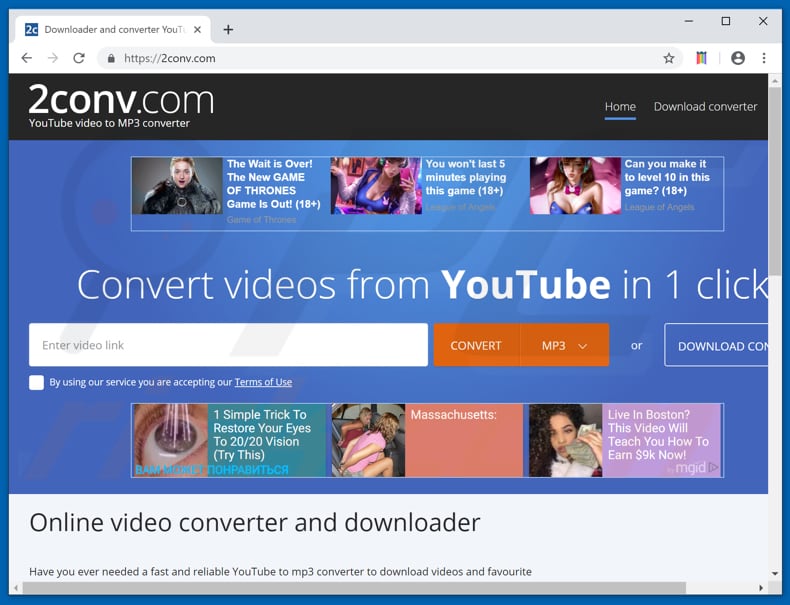Click the 2c favicon on the tab
Viewport: 790px width, 605px height.
tap(31, 30)
